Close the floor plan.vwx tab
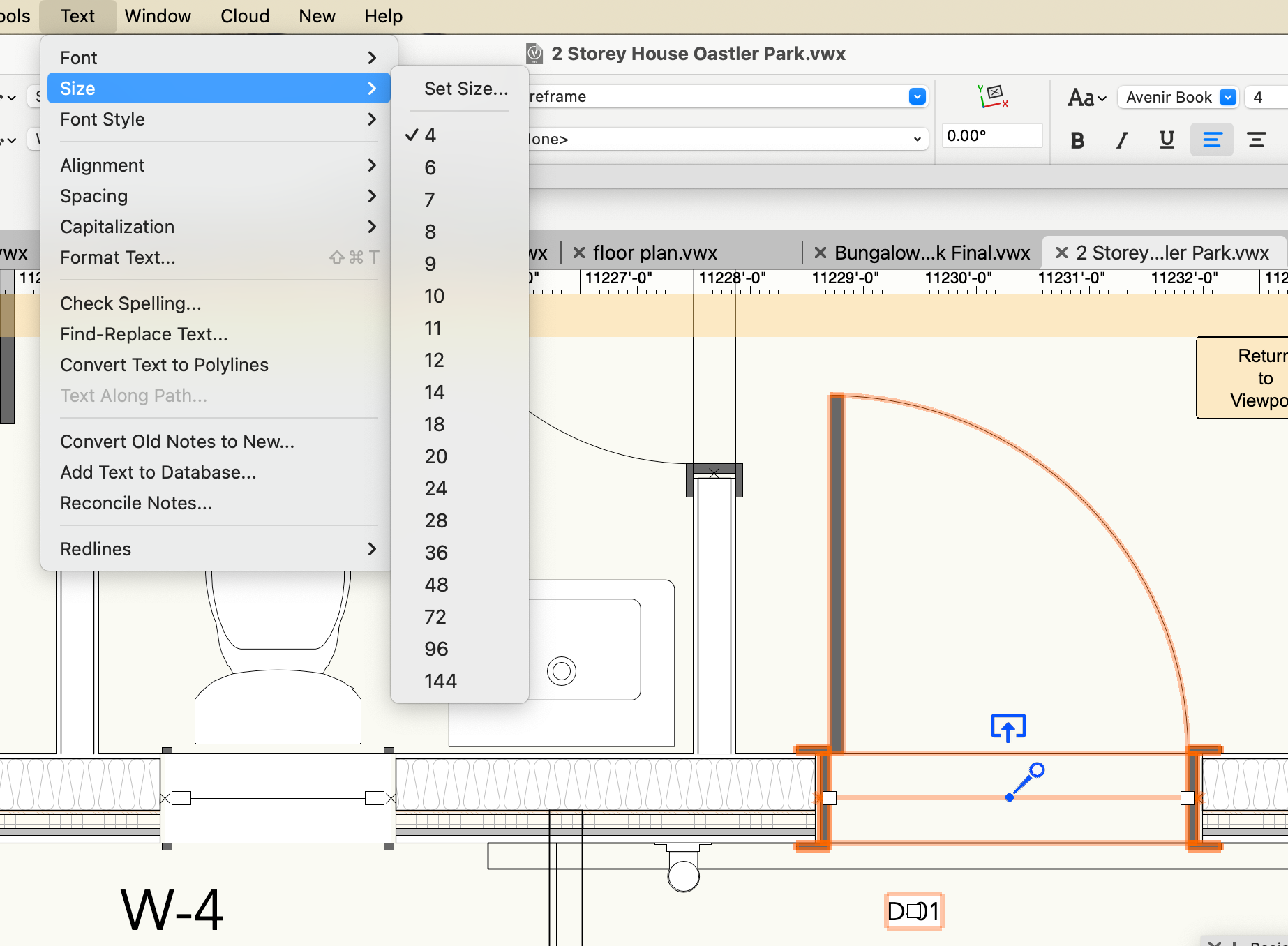Screen dimensions: 1288x946 579,253
